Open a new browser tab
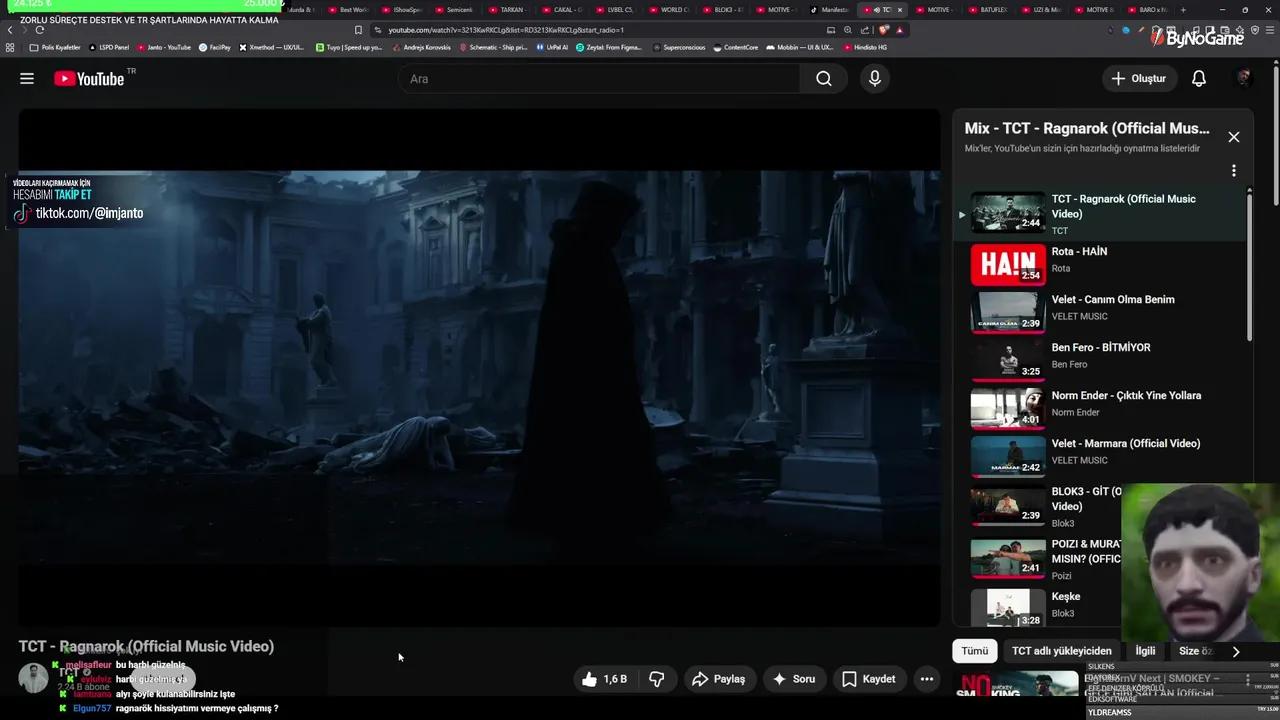This screenshot has height=720, width=1280. pyautogui.click(x=1184, y=10)
